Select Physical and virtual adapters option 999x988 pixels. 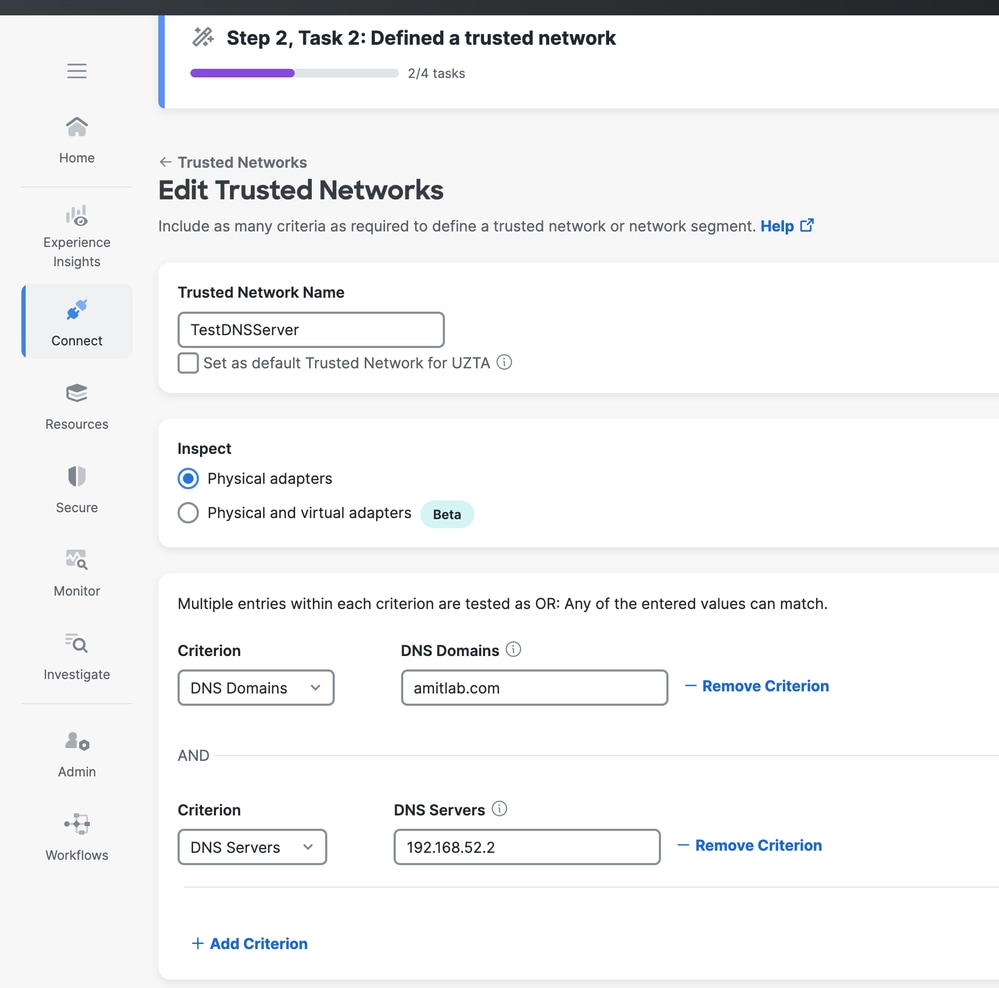pyautogui.click(x=188, y=513)
